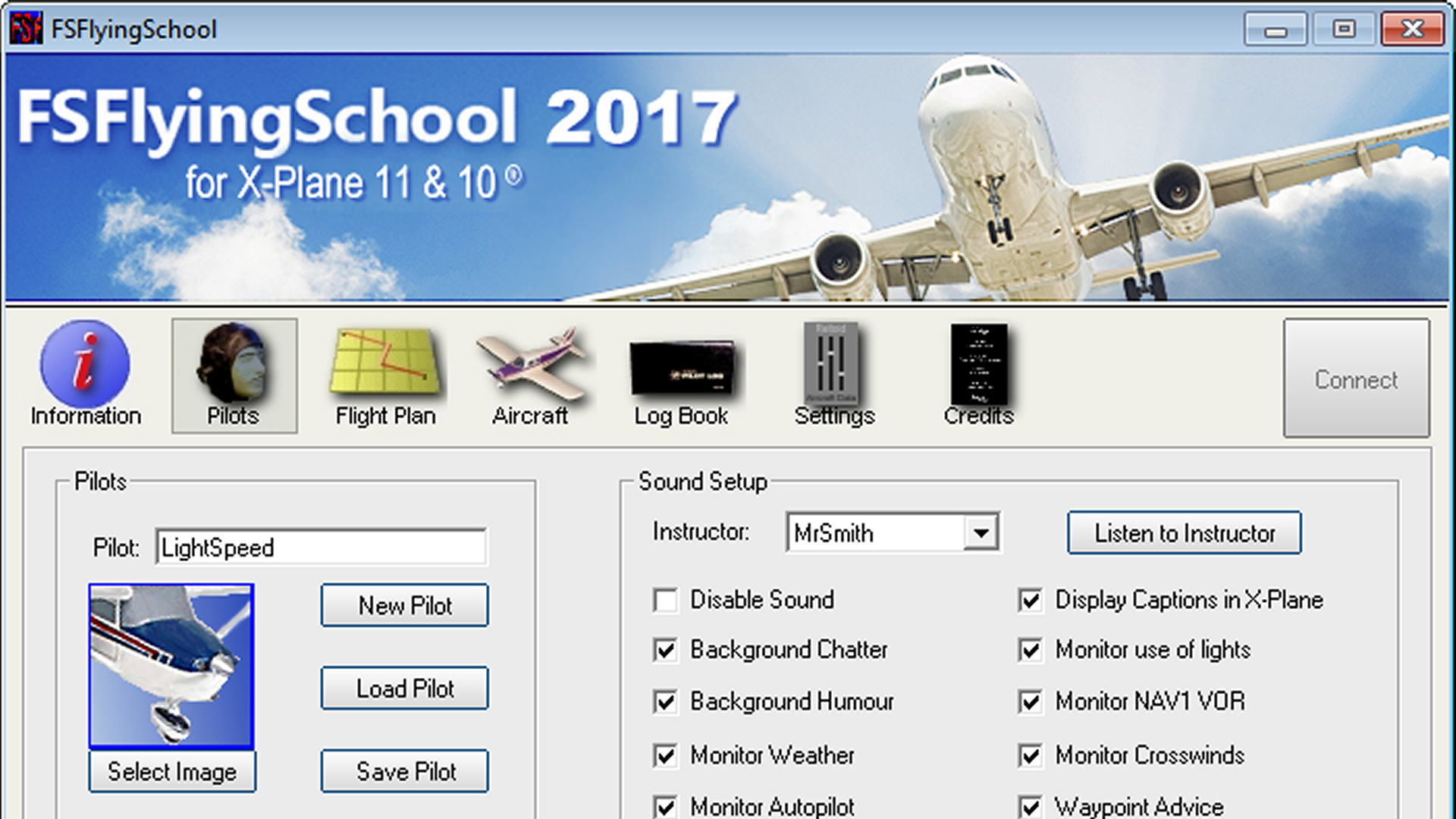The width and height of the screenshot is (1456, 819).
Task: Toggle Monitor Autopilot checkbox
Action: point(665,807)
